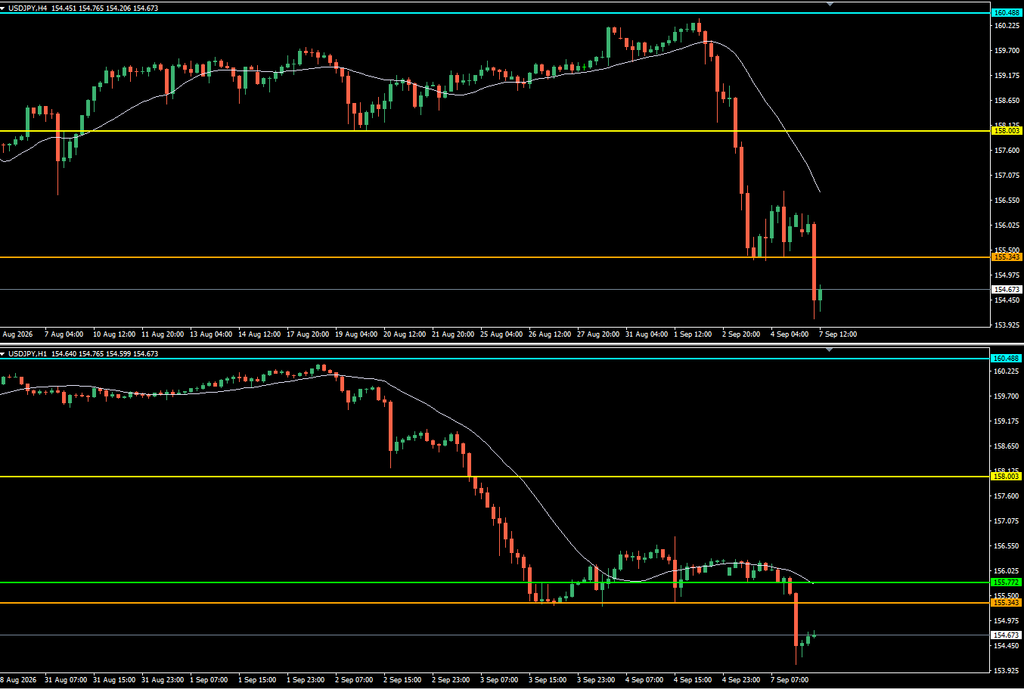Image resolution: width=1024 pixels, height=690 pixels.
Task: Select the yellow 158.003 price tag in H1 chart
Action: [1006, 477]
